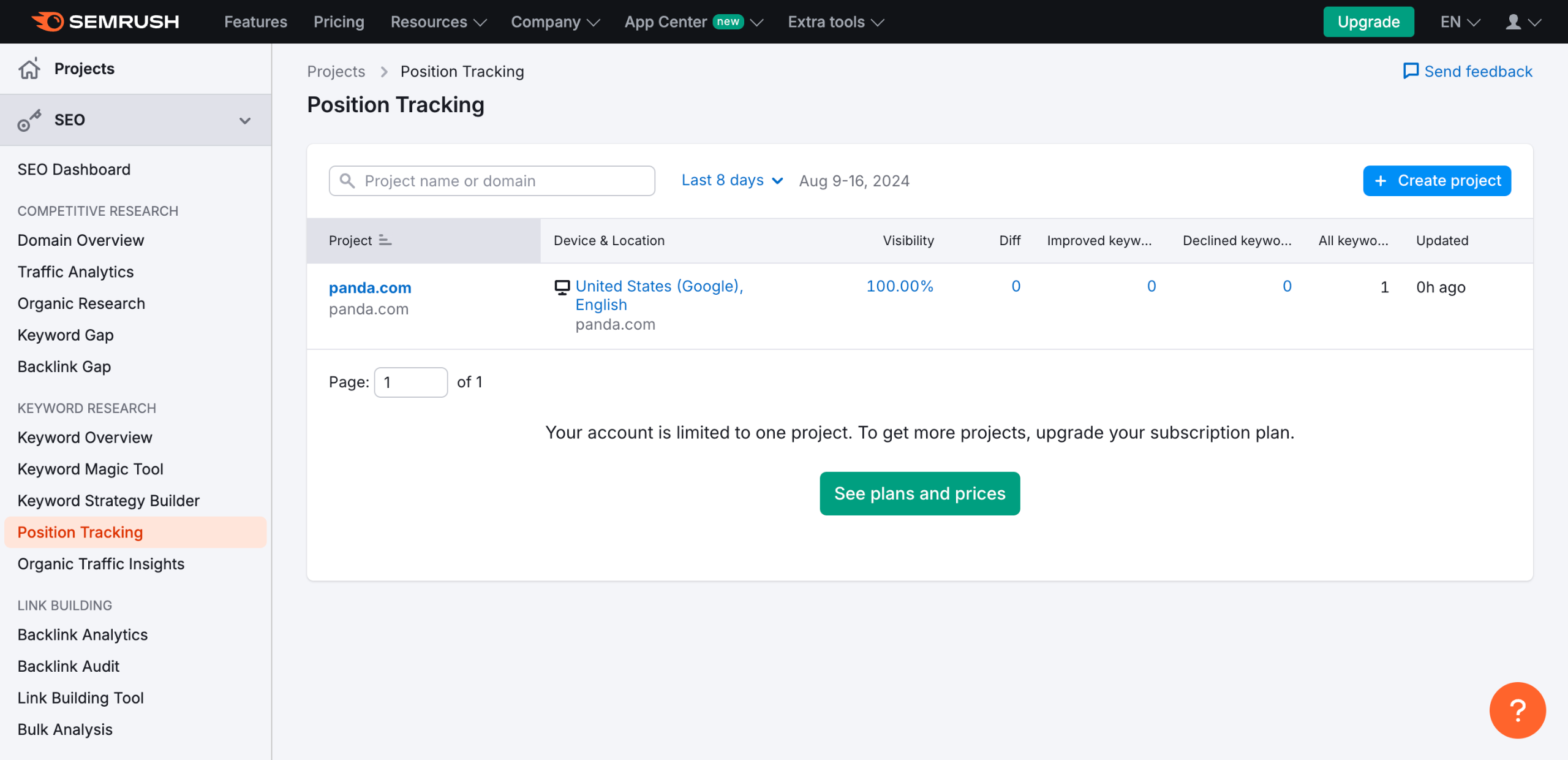This screenshot has width=1568, height=760.
Task: Click the orange help question mark button
Action: pos(1517,710)
